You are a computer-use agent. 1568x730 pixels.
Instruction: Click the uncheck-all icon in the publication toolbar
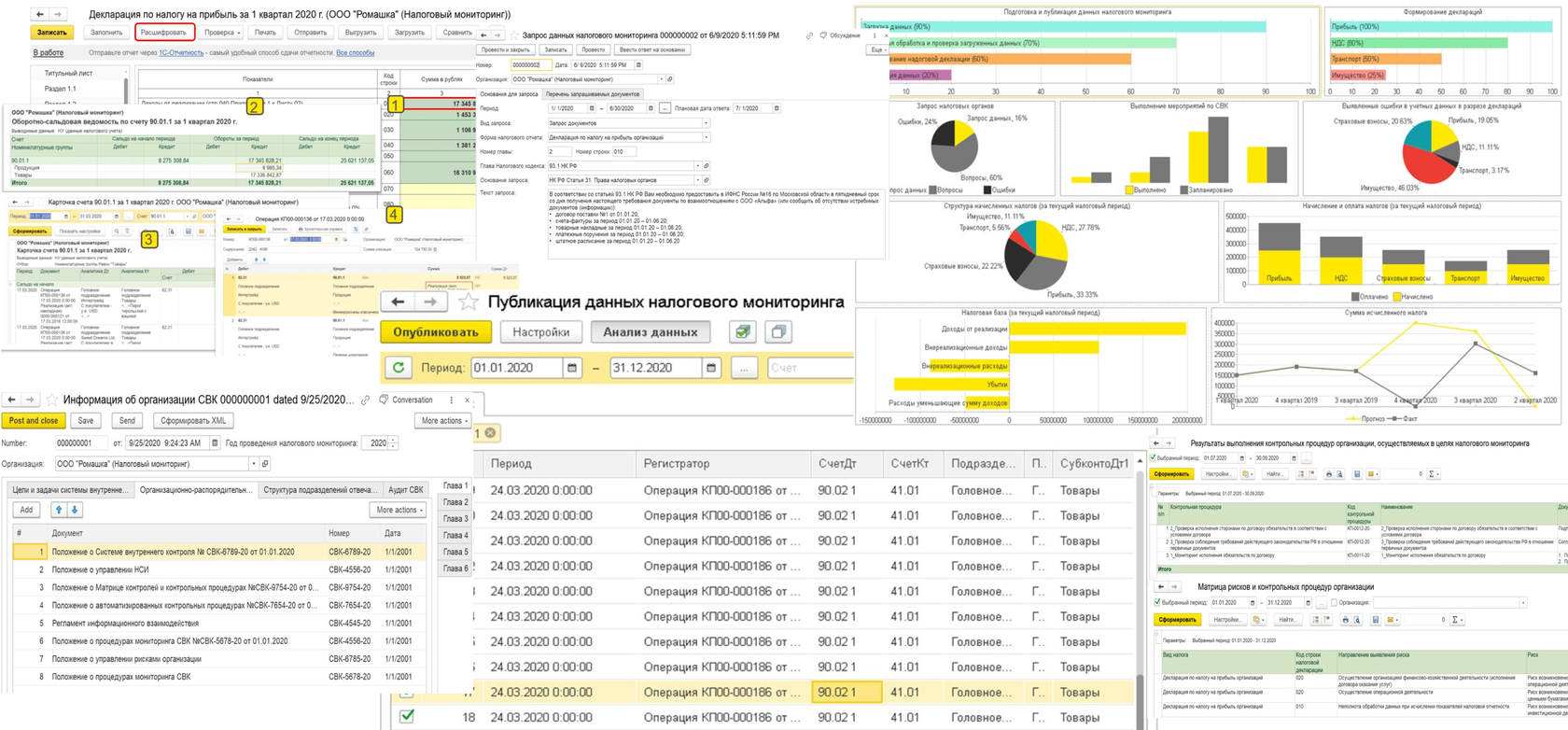pos(778,331)
